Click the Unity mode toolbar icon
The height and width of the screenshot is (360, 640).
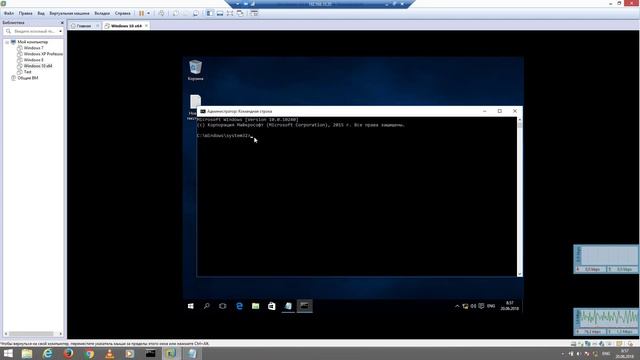pyautogui.click(x=240, y=13)
